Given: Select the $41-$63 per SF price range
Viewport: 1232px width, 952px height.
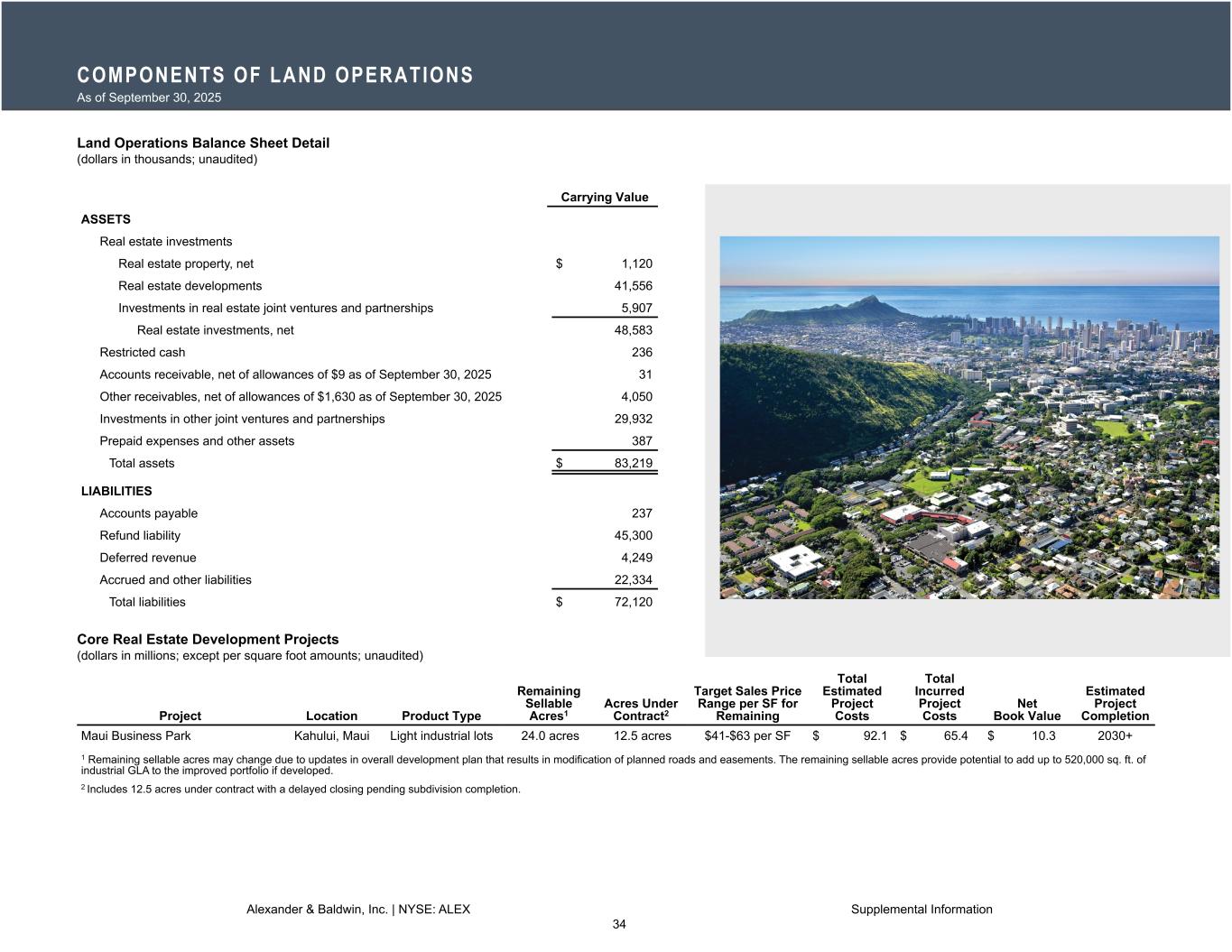Looking at the screenshot, I should 747,735.
